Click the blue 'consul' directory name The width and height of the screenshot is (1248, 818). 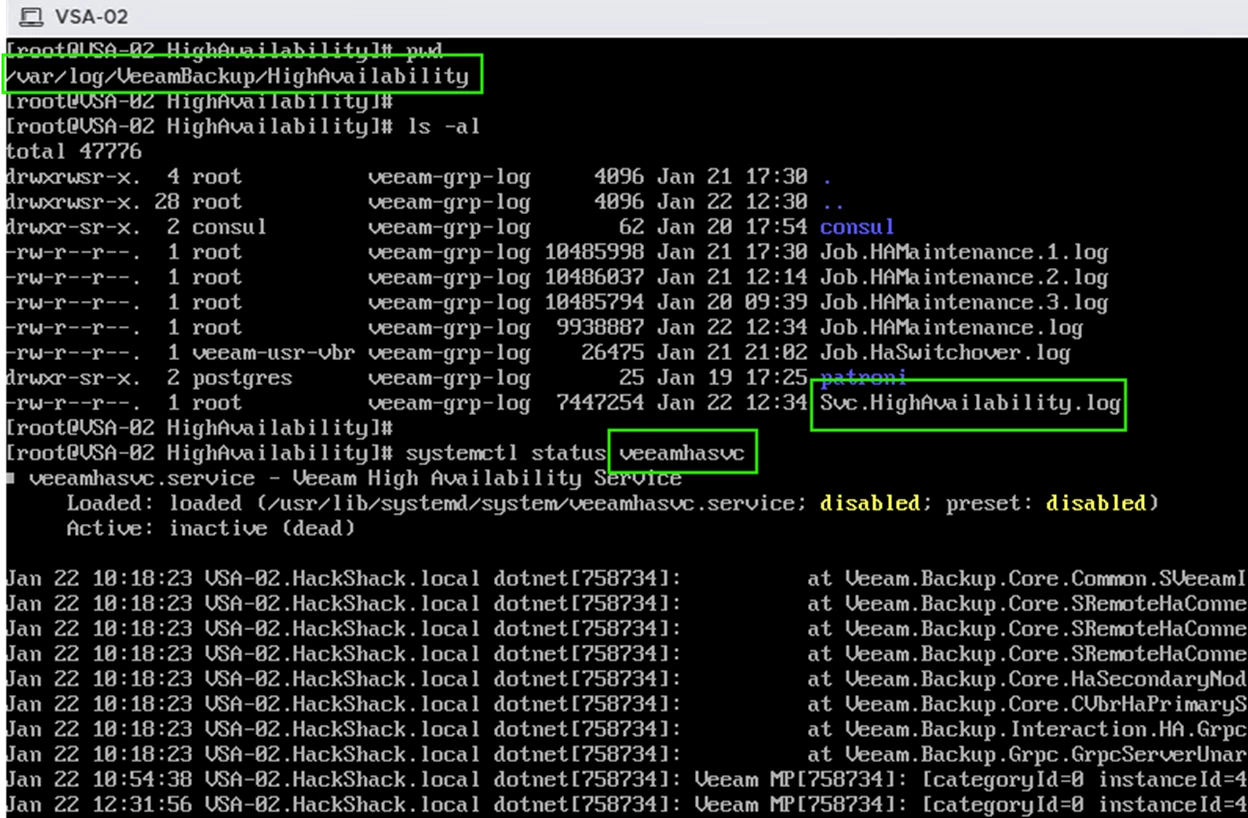tap(857, 227)
